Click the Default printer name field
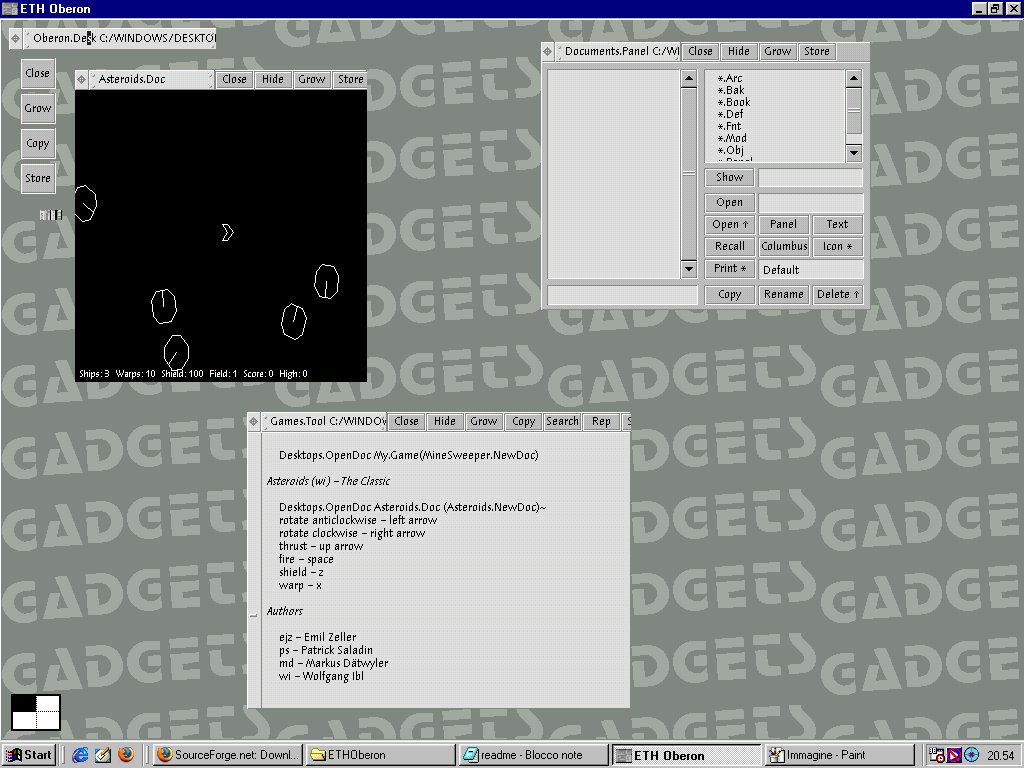The width and height of the screenshot is (1024, 768). tap(810, 269)
